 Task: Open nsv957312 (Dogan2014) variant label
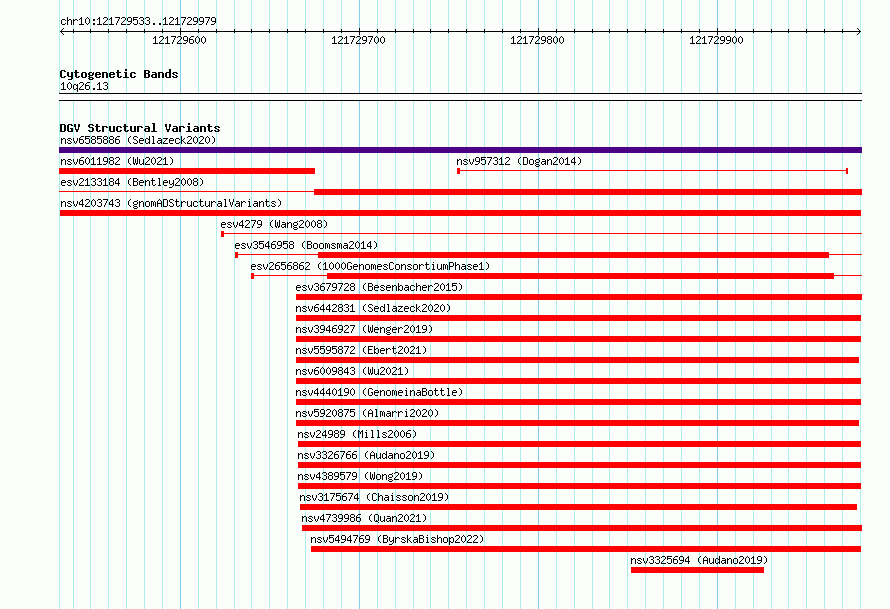coord(519,161)
